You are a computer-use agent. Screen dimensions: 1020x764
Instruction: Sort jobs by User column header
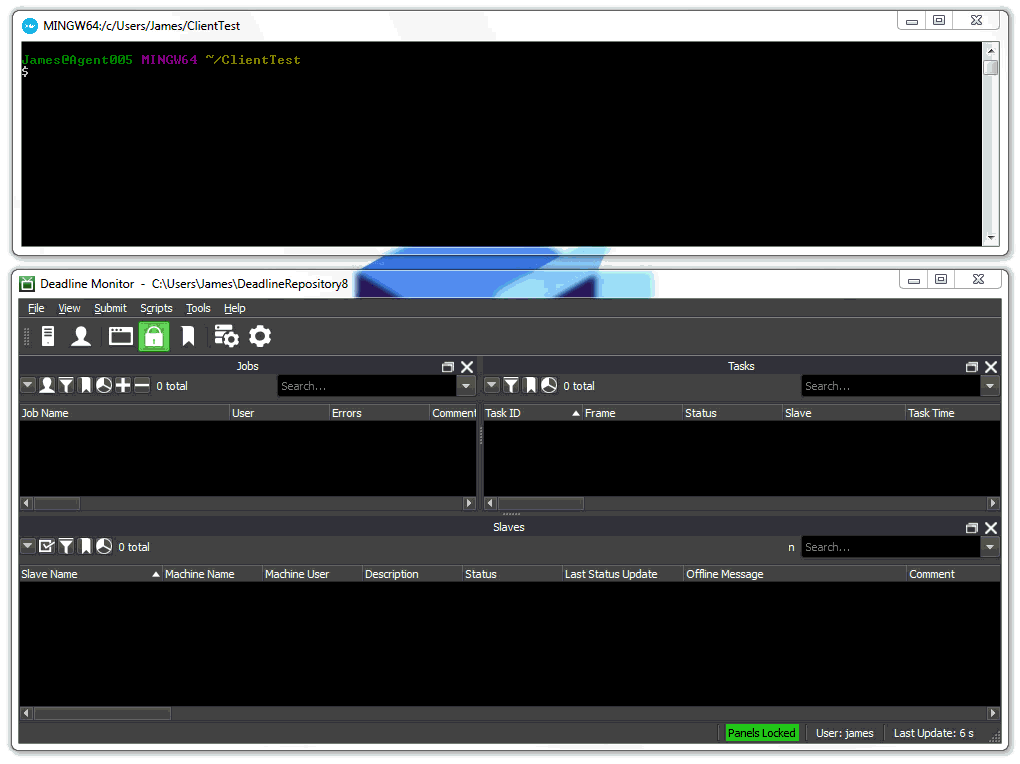click(x=280, y=413)
